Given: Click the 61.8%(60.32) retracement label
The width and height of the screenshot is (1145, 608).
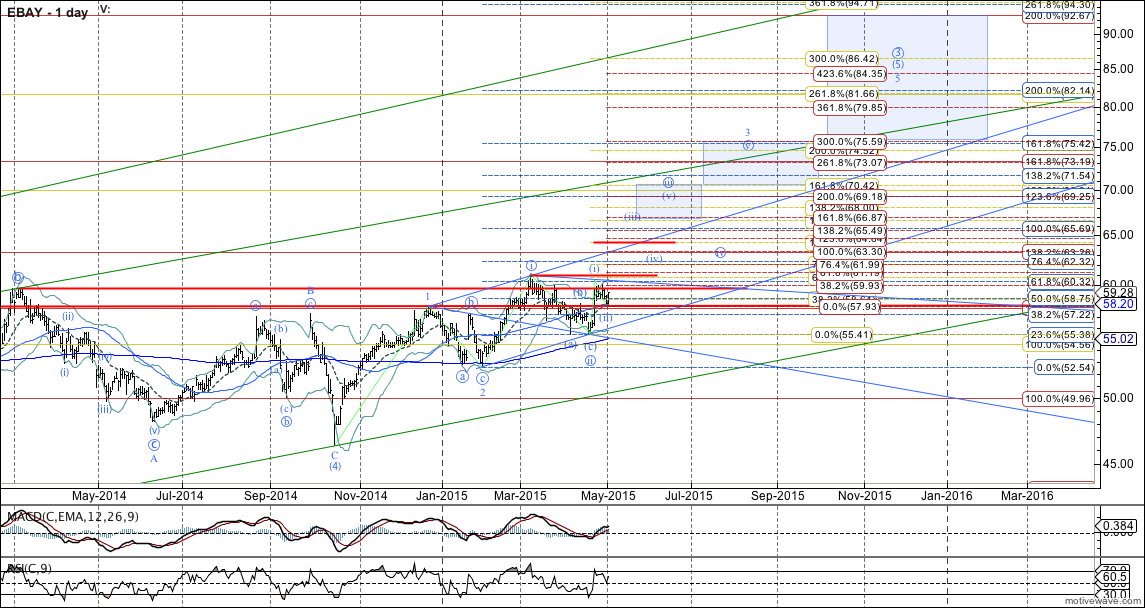Looking at the screenshot, I should coord(1061,281).
